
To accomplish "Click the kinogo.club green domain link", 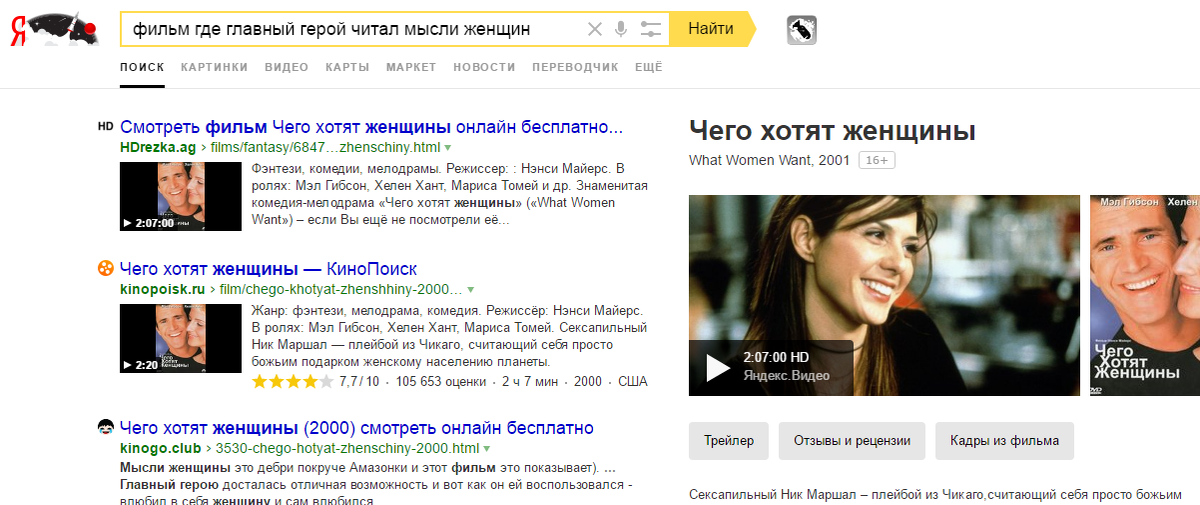I will coord(161,447).
